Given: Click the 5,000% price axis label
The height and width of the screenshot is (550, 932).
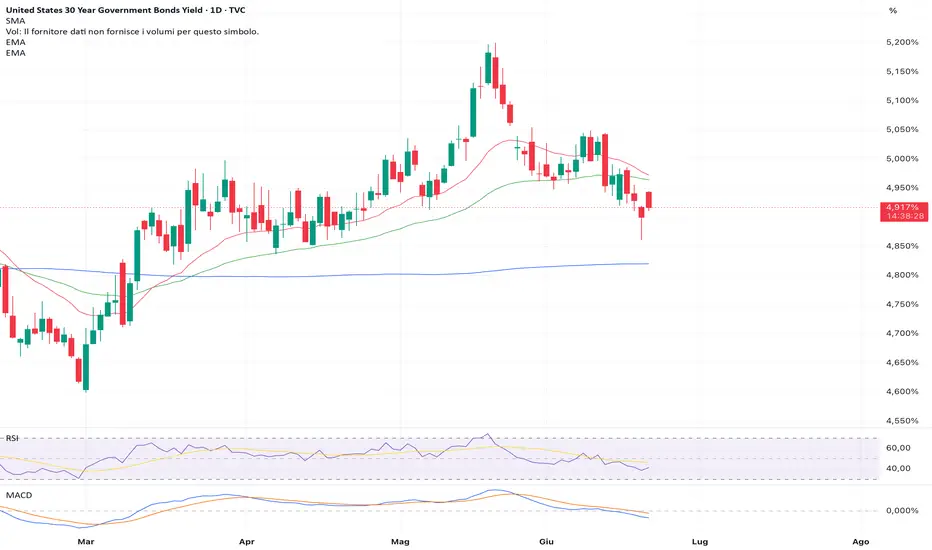Looking at the screenshot, I should pos(902,159).
